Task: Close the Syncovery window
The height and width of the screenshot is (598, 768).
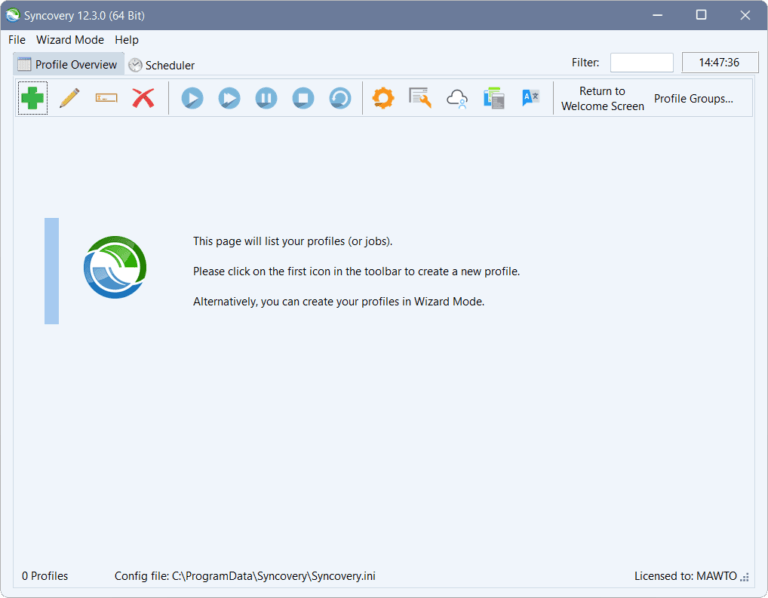Action: tap(745, 15)
